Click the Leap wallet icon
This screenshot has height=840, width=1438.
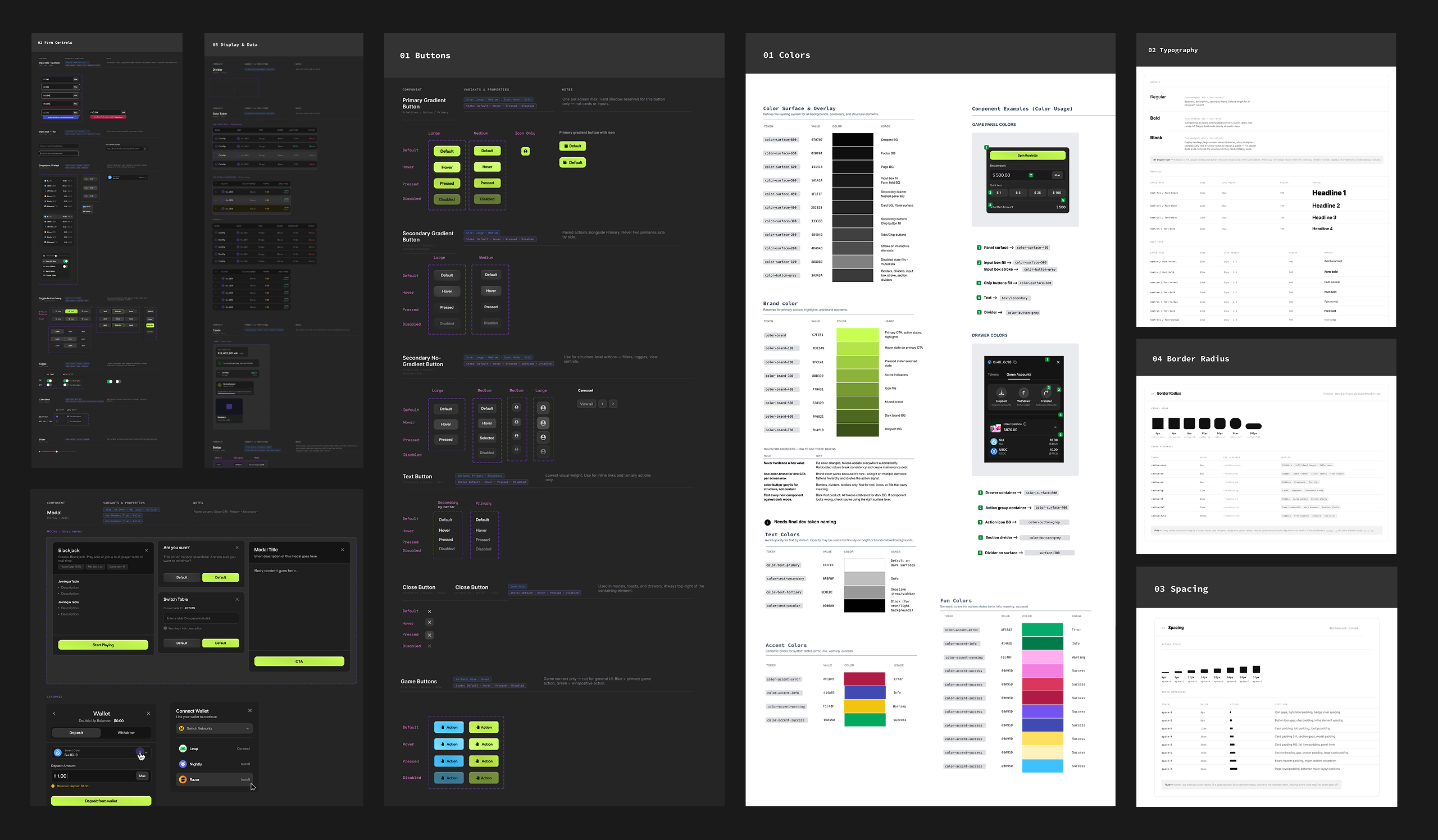point(183,748)
